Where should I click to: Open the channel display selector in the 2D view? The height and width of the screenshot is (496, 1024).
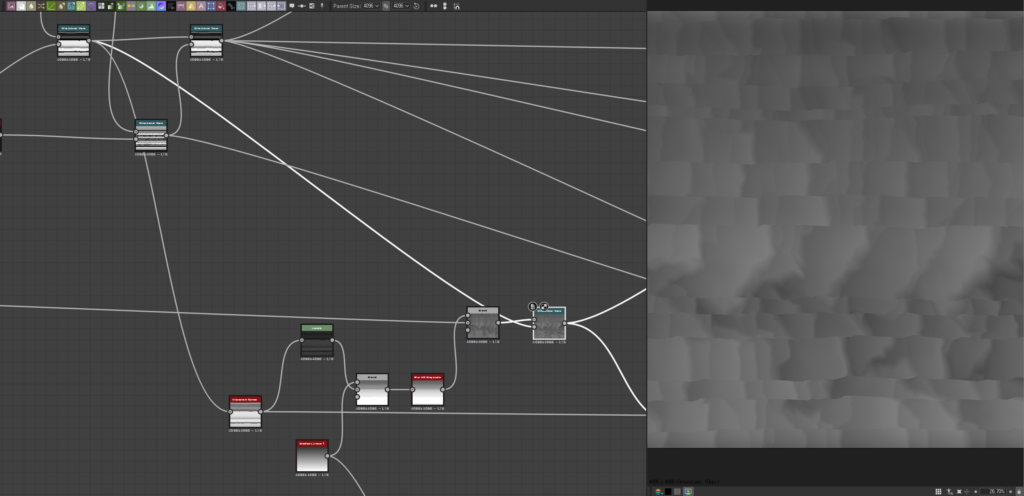(658, 491)
